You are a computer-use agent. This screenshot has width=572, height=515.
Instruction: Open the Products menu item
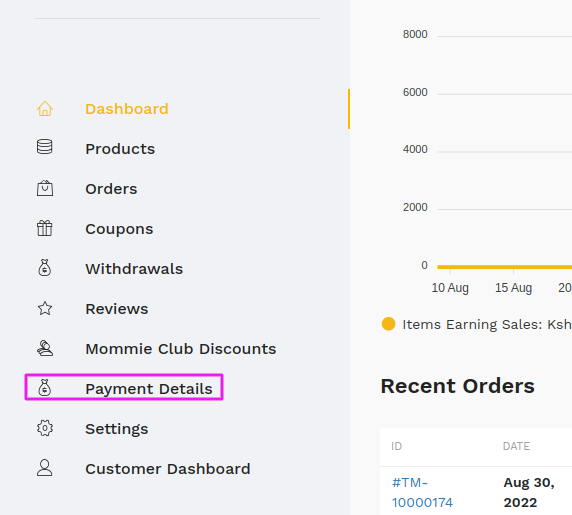[x=120, y=149]
